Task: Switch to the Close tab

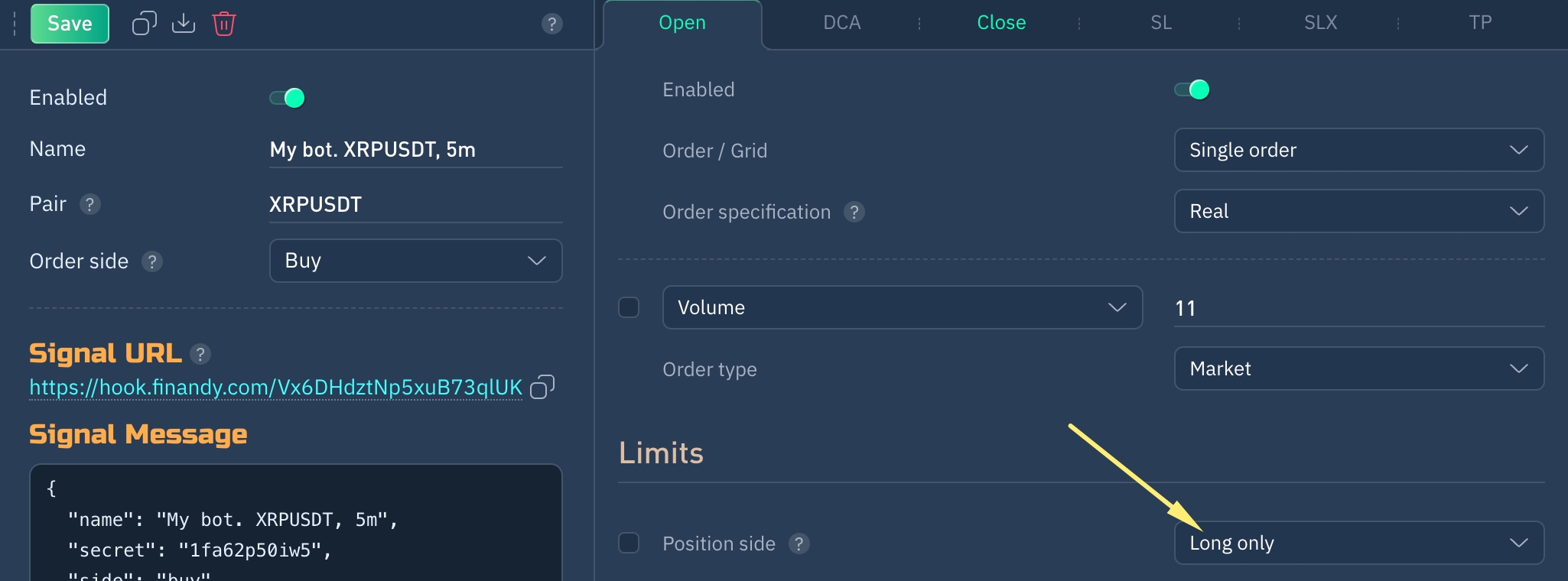Action: pyautogui.click(x=1001, y=23)
